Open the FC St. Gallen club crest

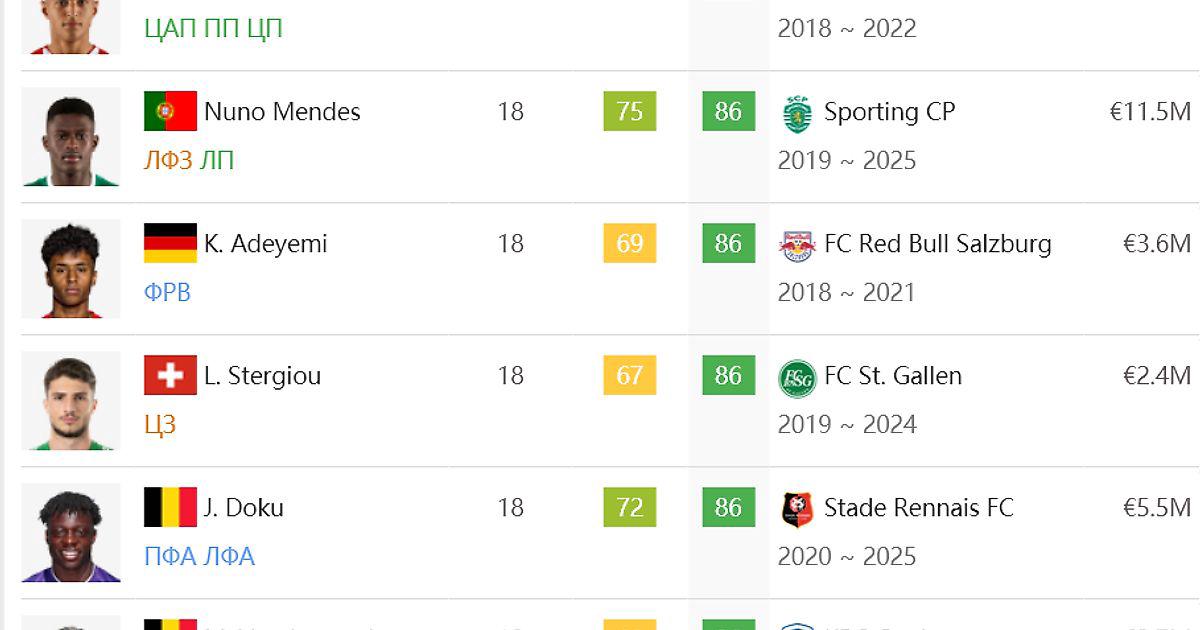pos(797,377)
